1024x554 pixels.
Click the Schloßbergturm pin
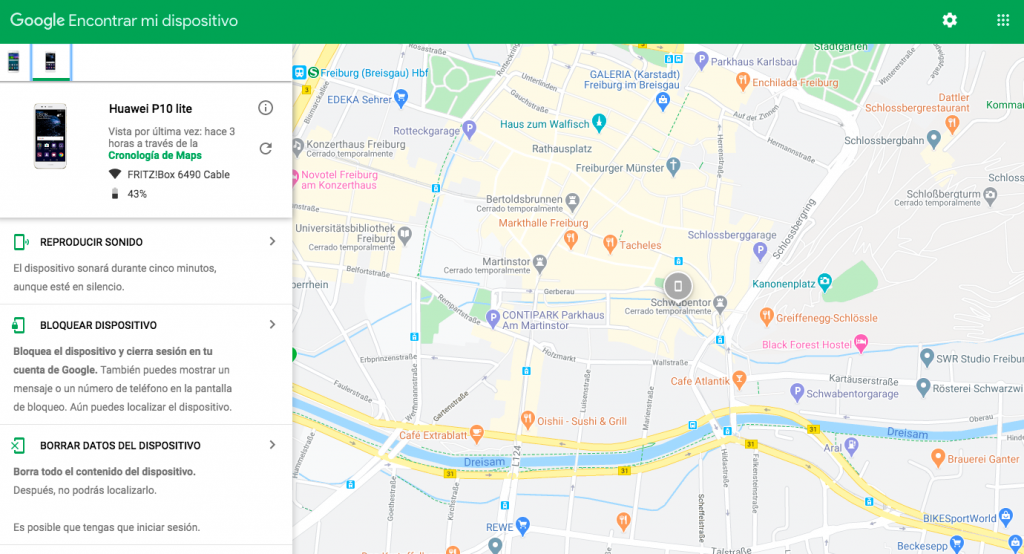[990, 195]
